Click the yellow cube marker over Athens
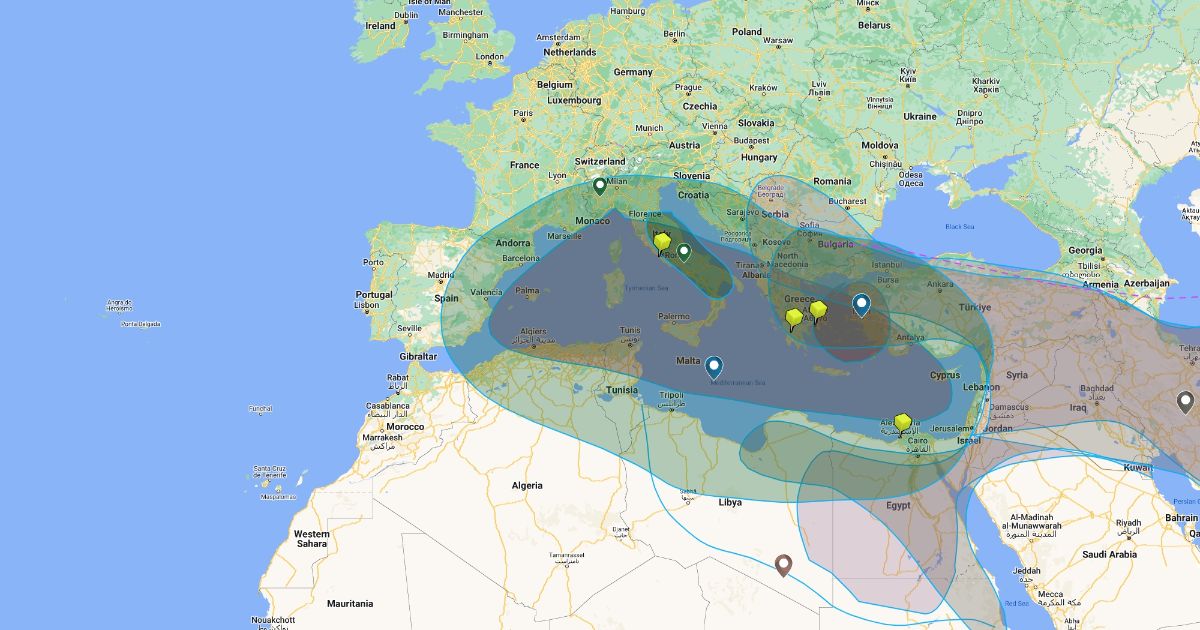Image resolution: width=1200 pixels, height=630 pixels. pyautogui.click(x=818, y=312)
